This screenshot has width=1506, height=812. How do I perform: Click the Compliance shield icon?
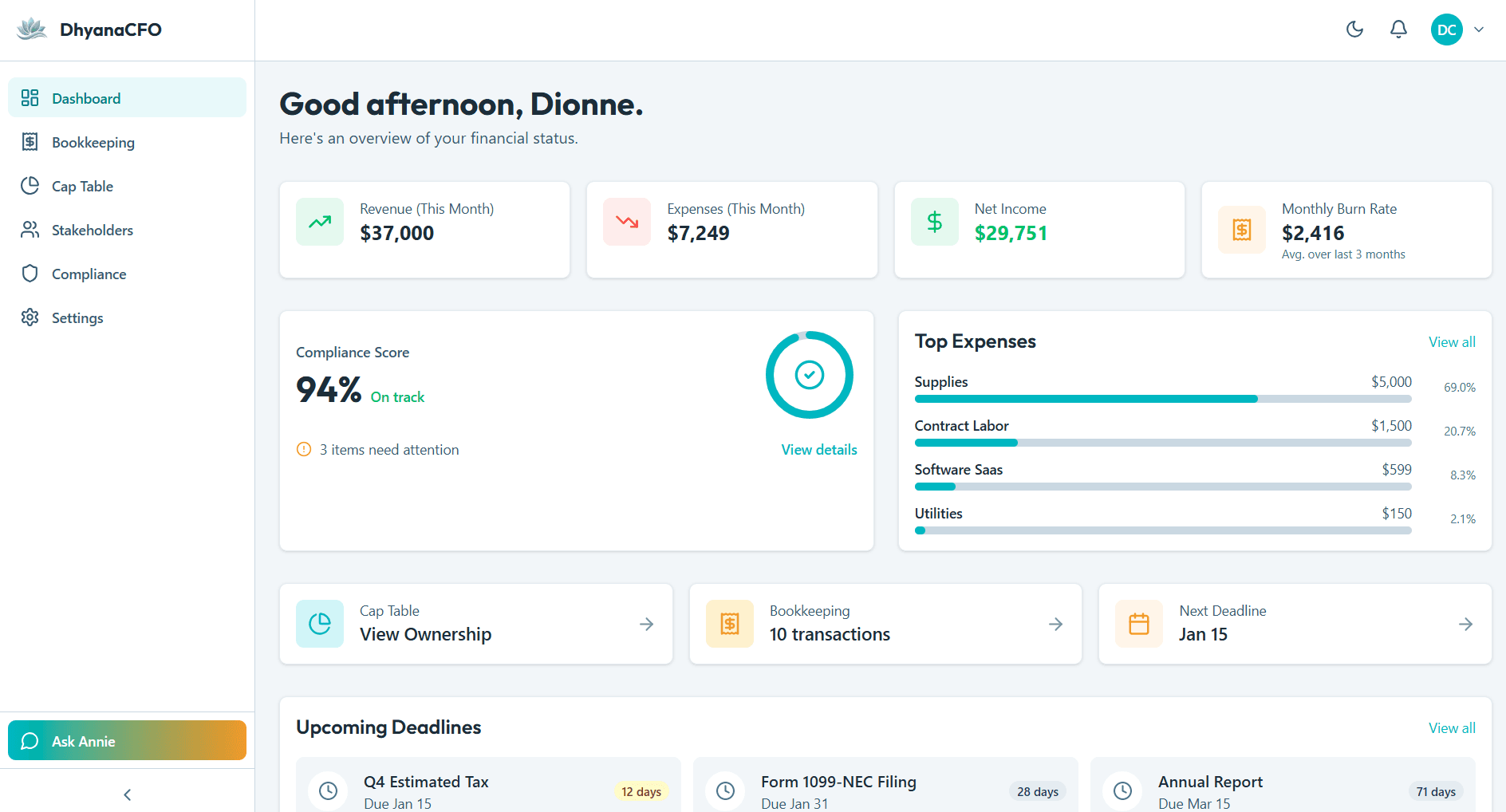pyautogui.click(x=30, y=274)
